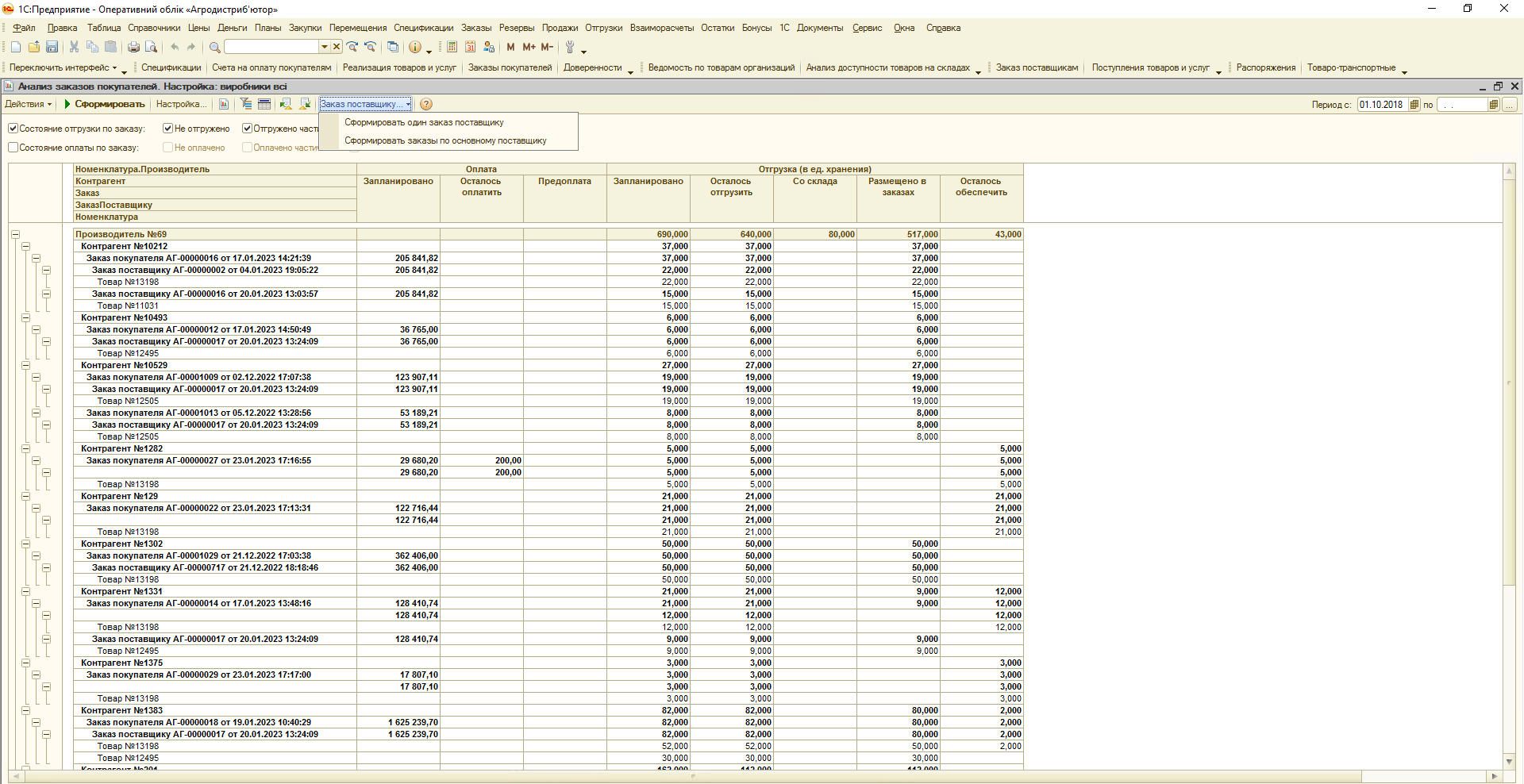Click the Save floppy disk icon
The width and height of the screenshot is (1524, 784).
(x=52, y=48)
